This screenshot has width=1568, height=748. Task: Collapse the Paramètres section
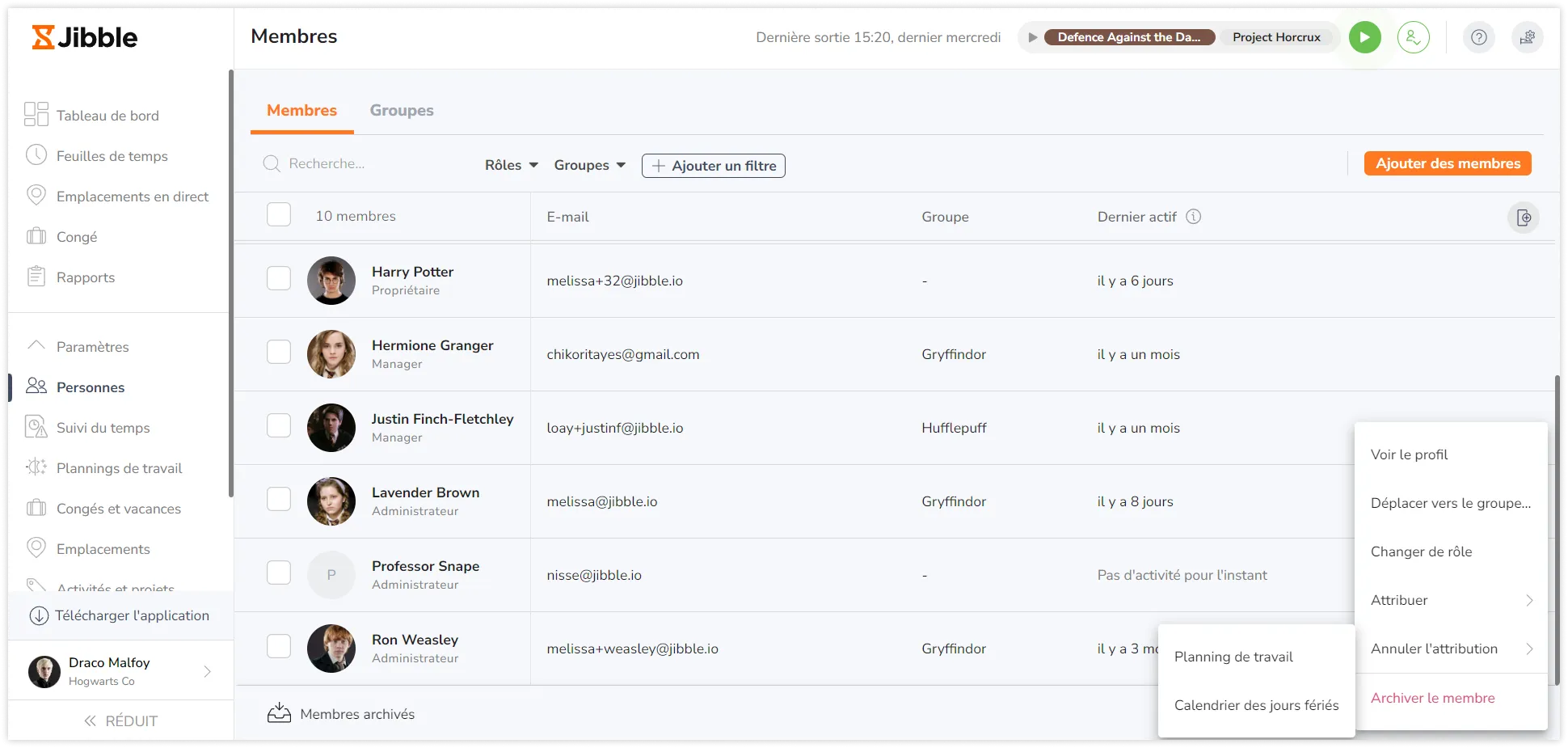[x=92, y=347]
